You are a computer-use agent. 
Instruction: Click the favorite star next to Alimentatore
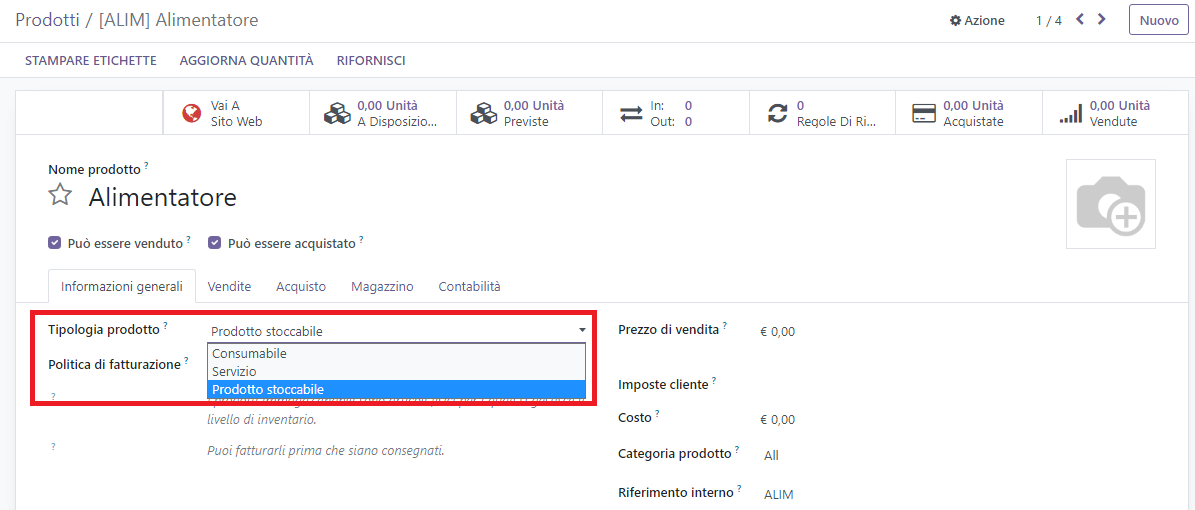tap(61, 195)
